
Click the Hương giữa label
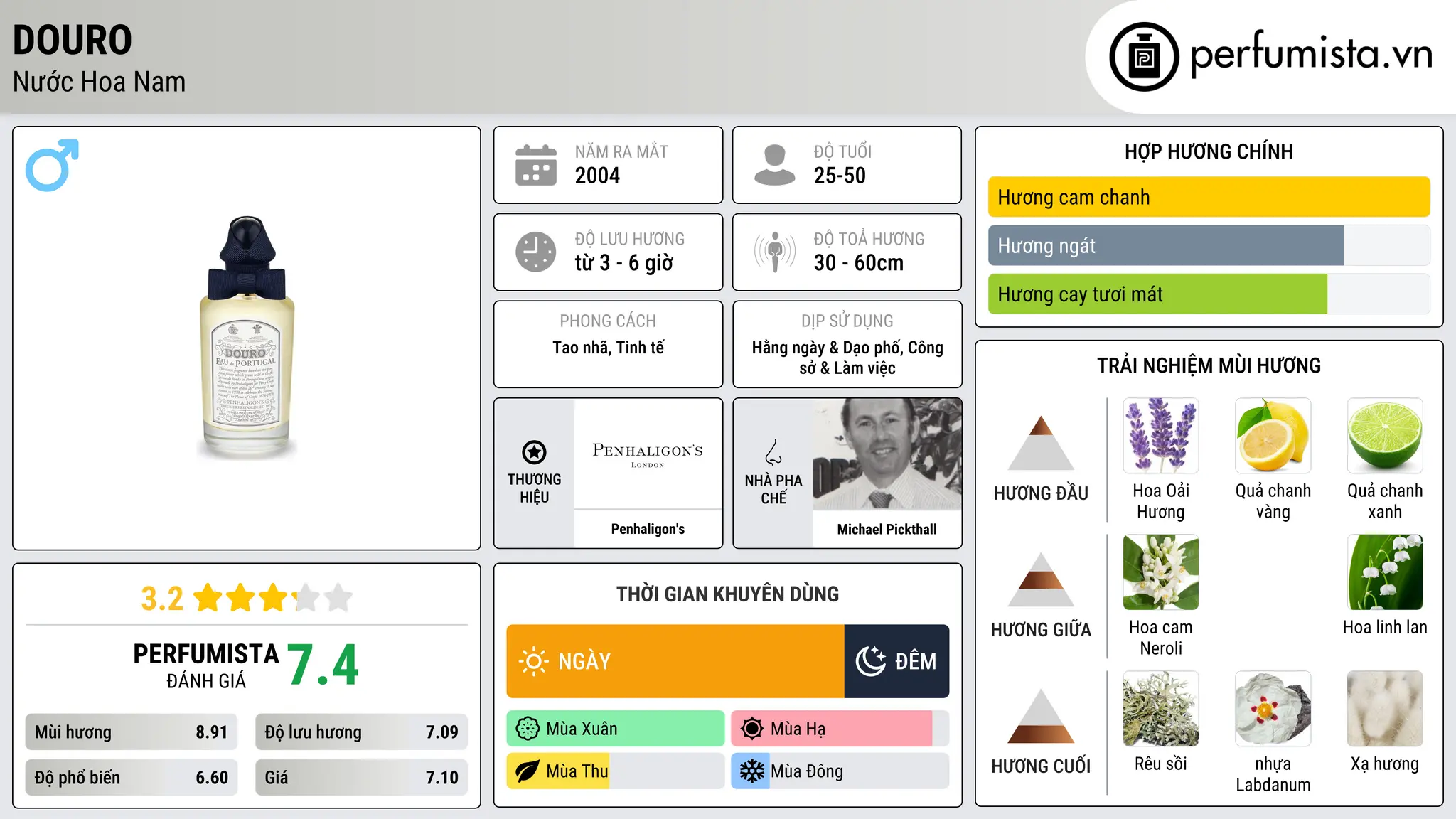point(1041,630)
